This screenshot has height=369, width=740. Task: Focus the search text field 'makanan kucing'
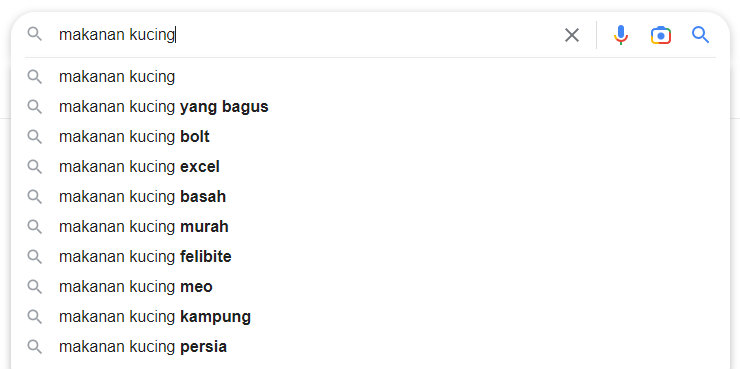(x=307, y=35)
